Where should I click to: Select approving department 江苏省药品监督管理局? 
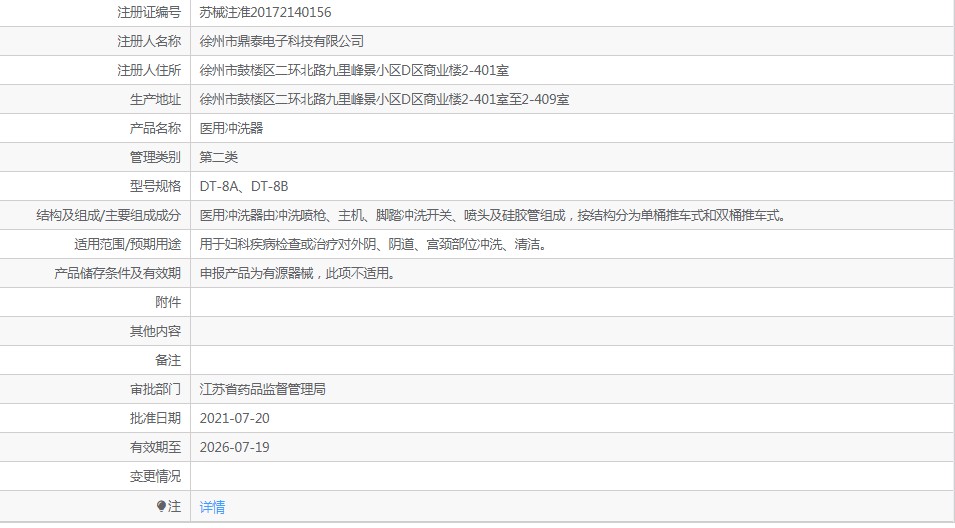click(263, 389)
